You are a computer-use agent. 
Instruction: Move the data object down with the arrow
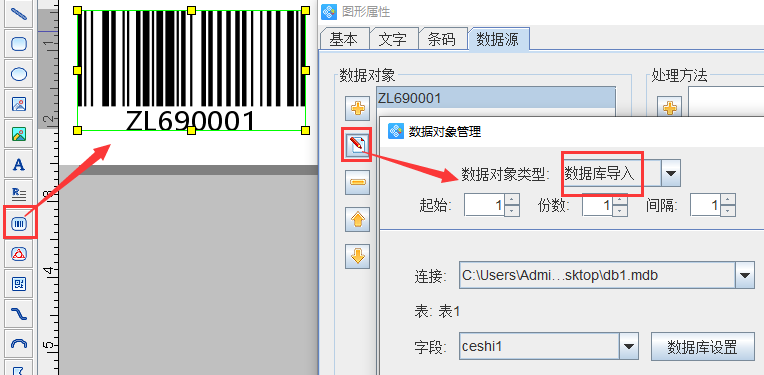(x=358, y=256)
